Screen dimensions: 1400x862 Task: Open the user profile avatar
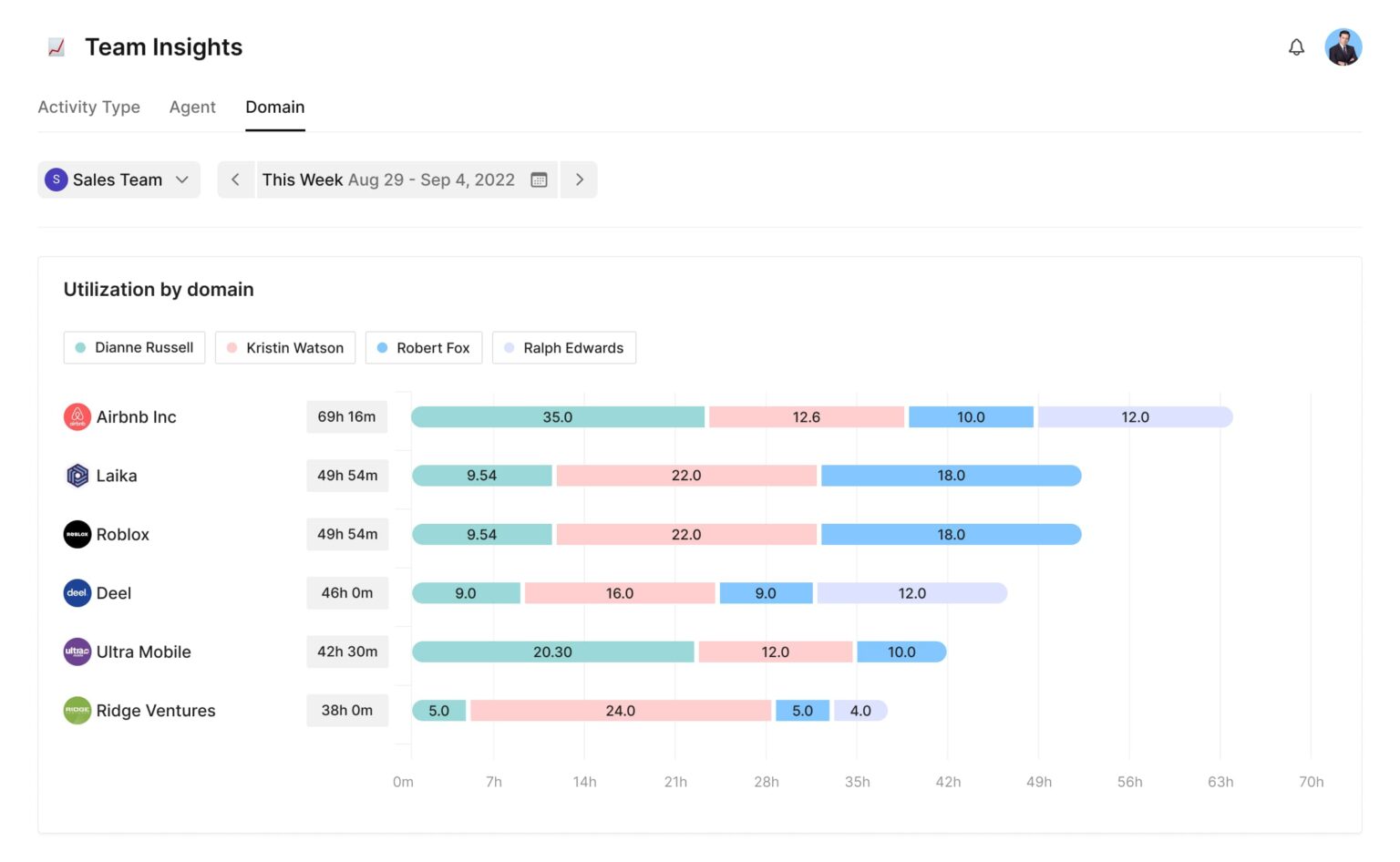pyautogui.click(x=1343, y=47)
